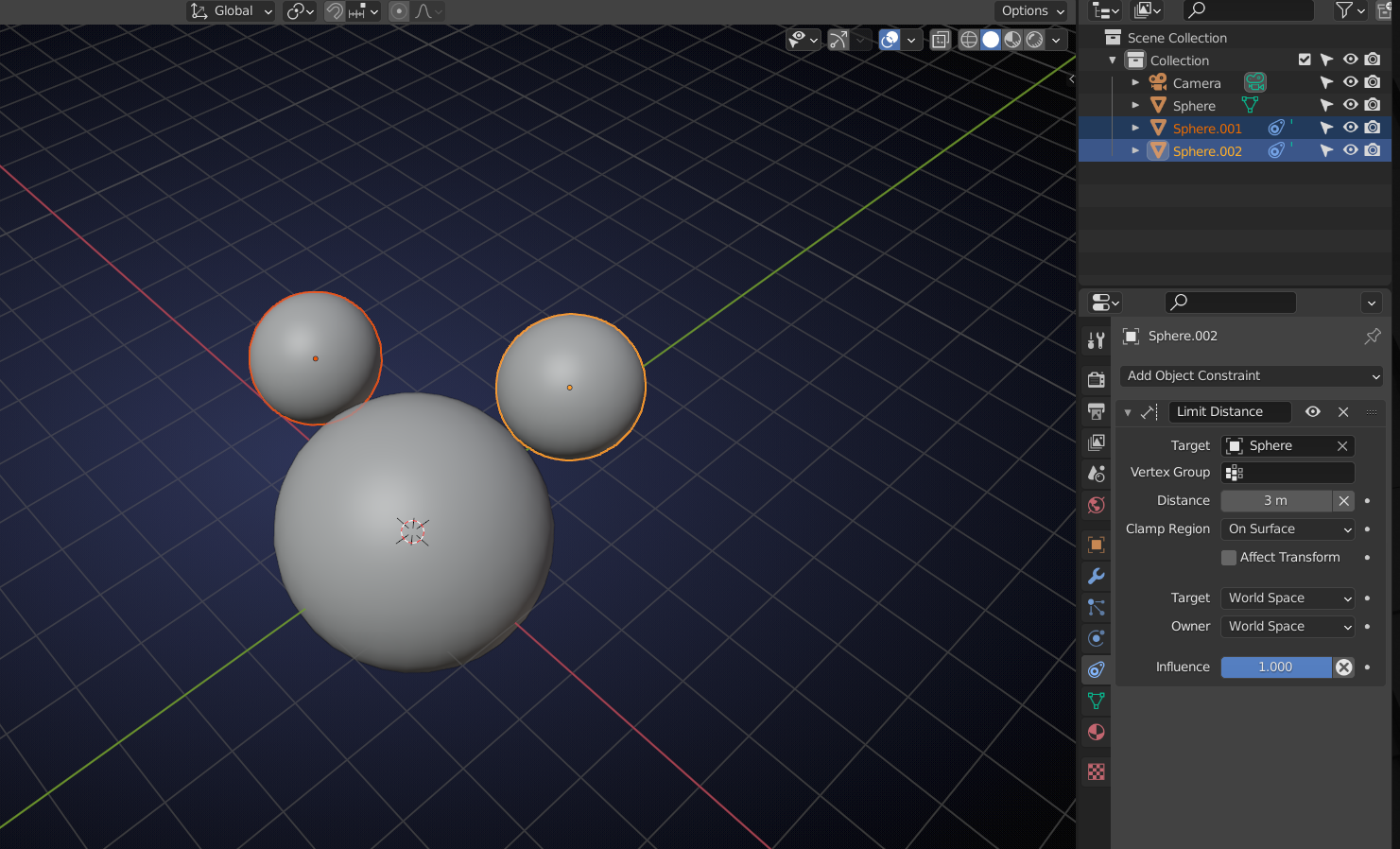This screenshot has width=1400, height=849.
Task: Open the Render properties tab
Action: pyautogui.click(x=1096, y=380)
